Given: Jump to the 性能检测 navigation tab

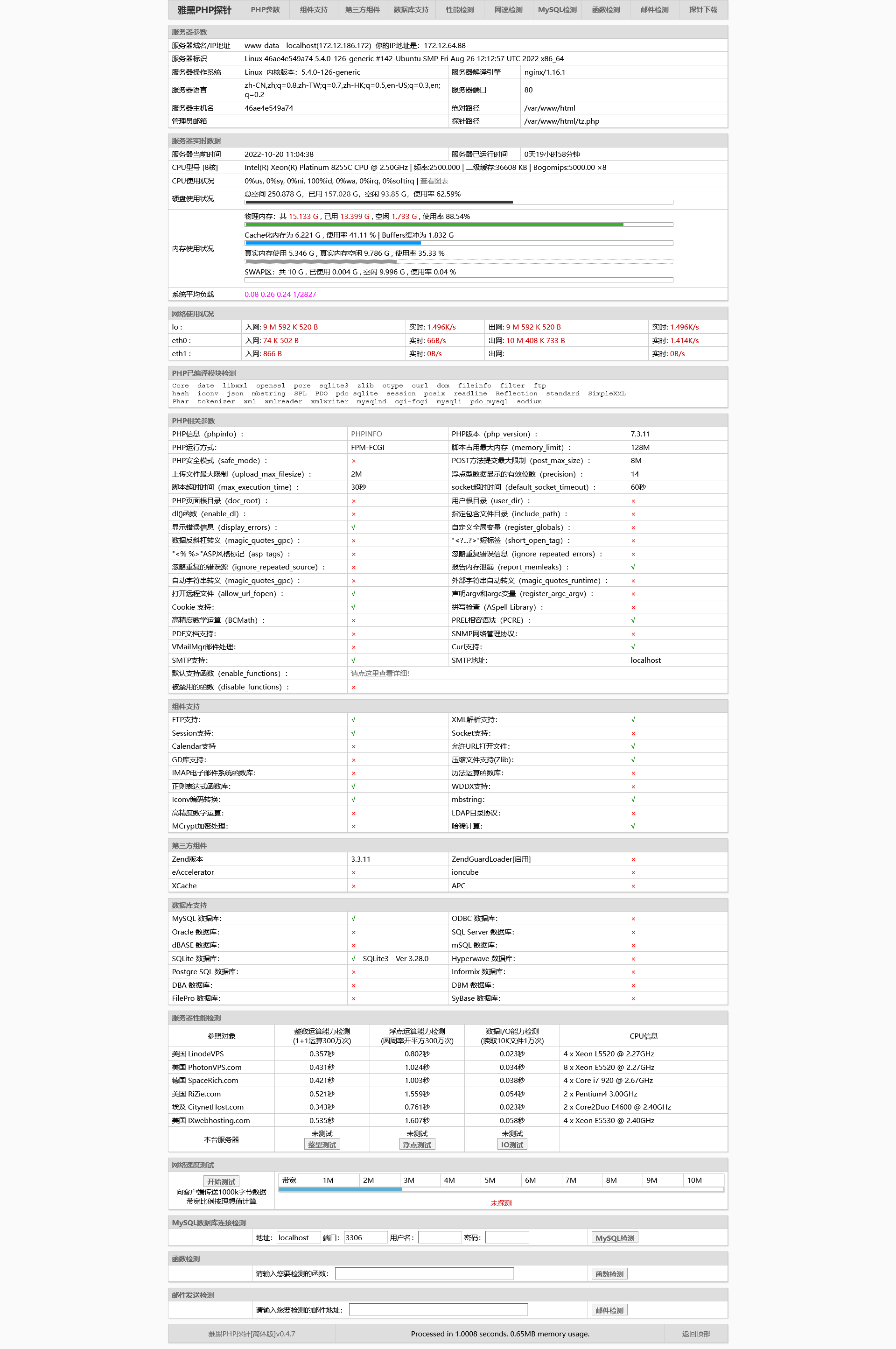Looking at the screenshot, I should [x=460, y=10].
